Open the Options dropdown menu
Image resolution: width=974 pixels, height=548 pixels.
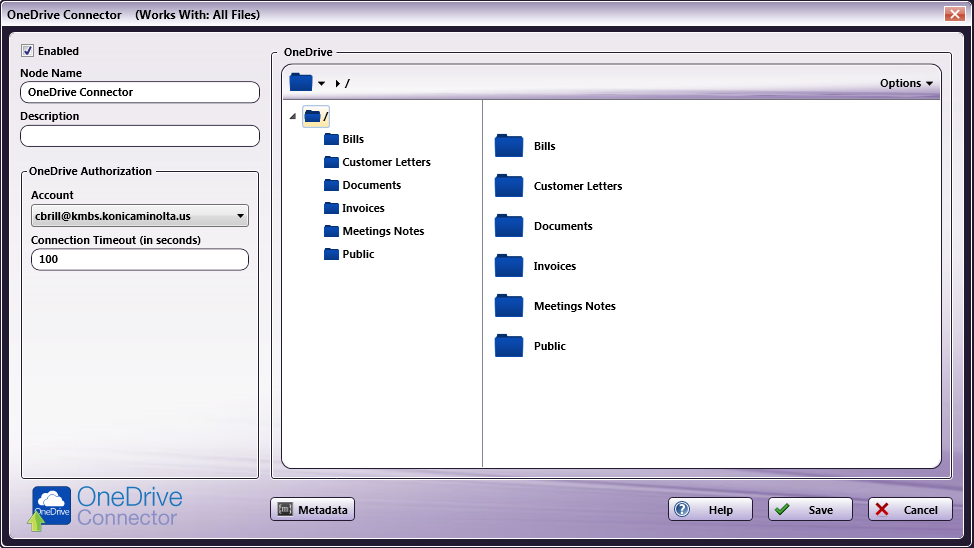pos(906,83)
